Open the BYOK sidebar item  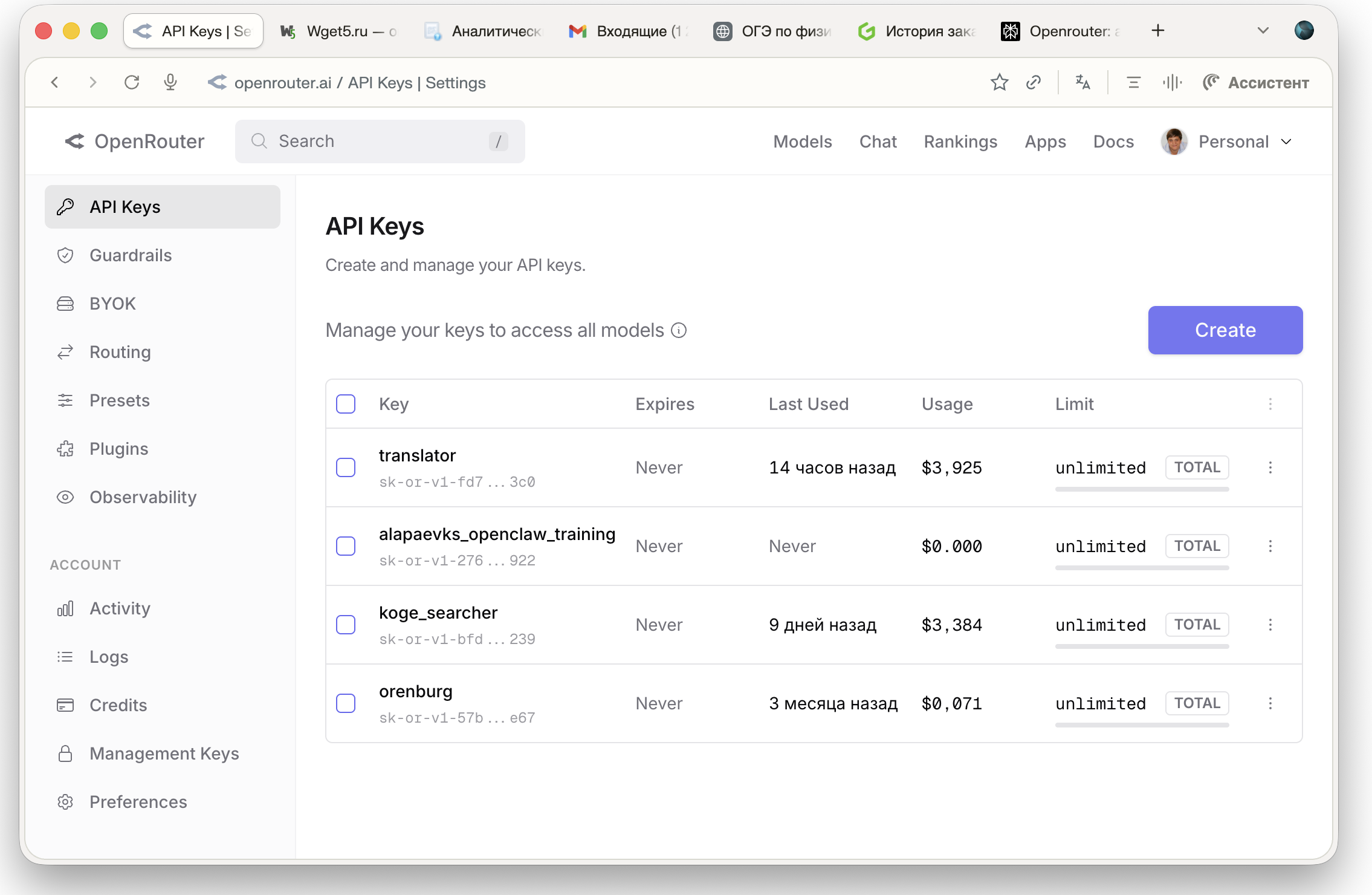click(163, 304)
